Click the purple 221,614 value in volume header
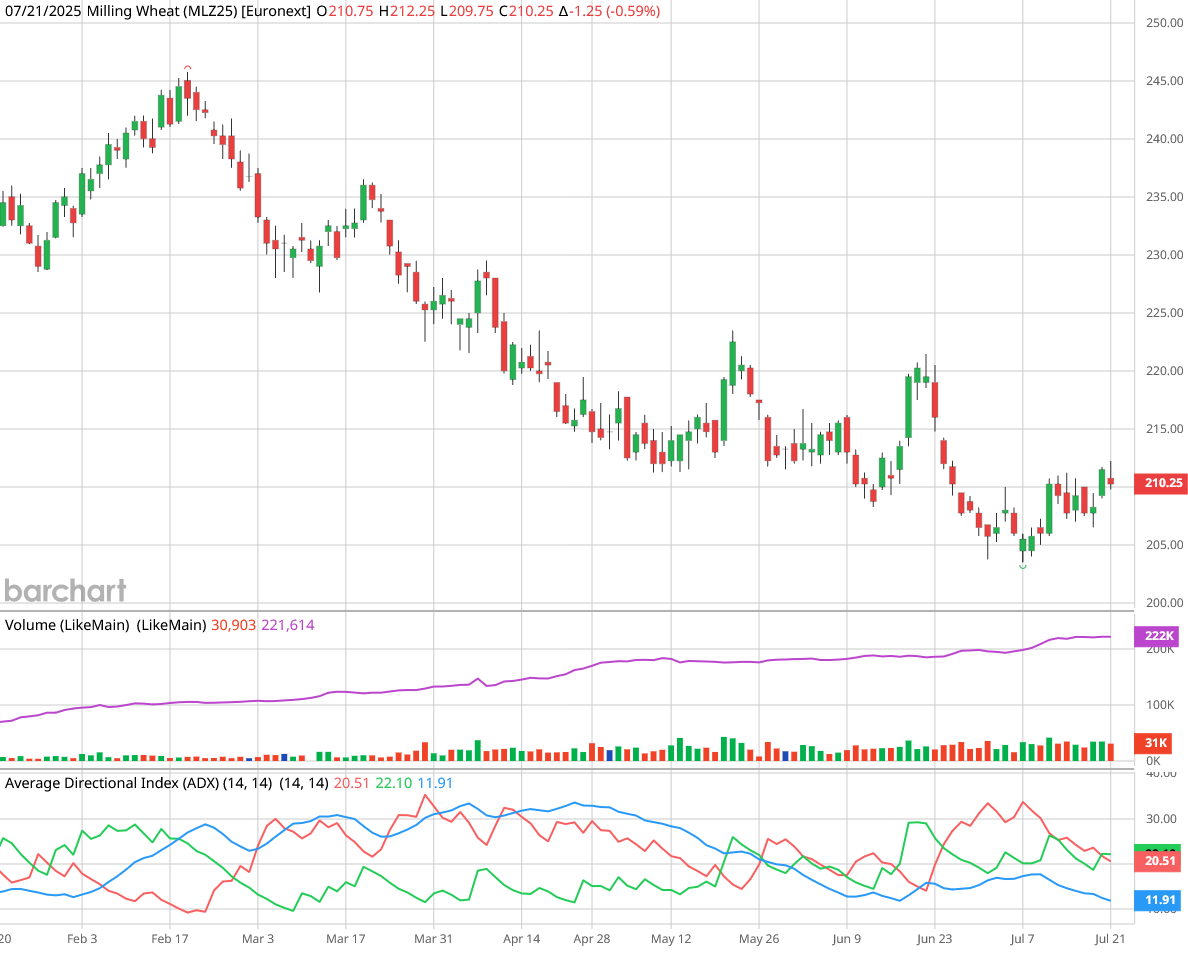Viewport: 1188px width, 953px height. (288, 625)
